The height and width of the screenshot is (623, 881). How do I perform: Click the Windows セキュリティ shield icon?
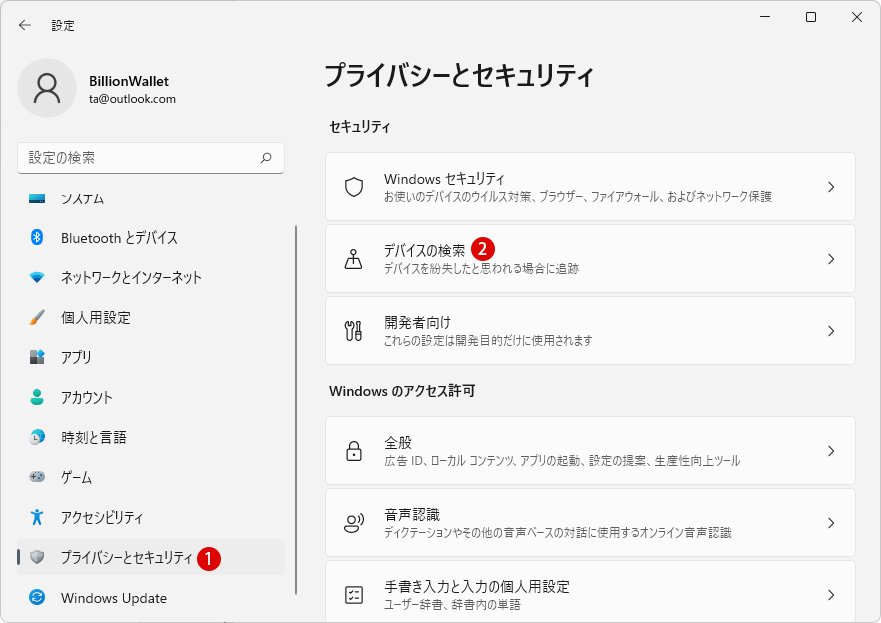click(353, 187)
